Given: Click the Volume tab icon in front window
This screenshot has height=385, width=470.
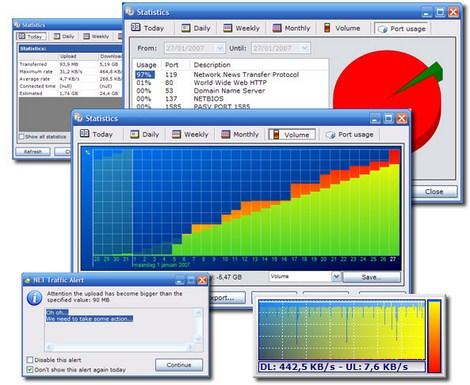Looking at the screenshot, I should tap(276, 134).
